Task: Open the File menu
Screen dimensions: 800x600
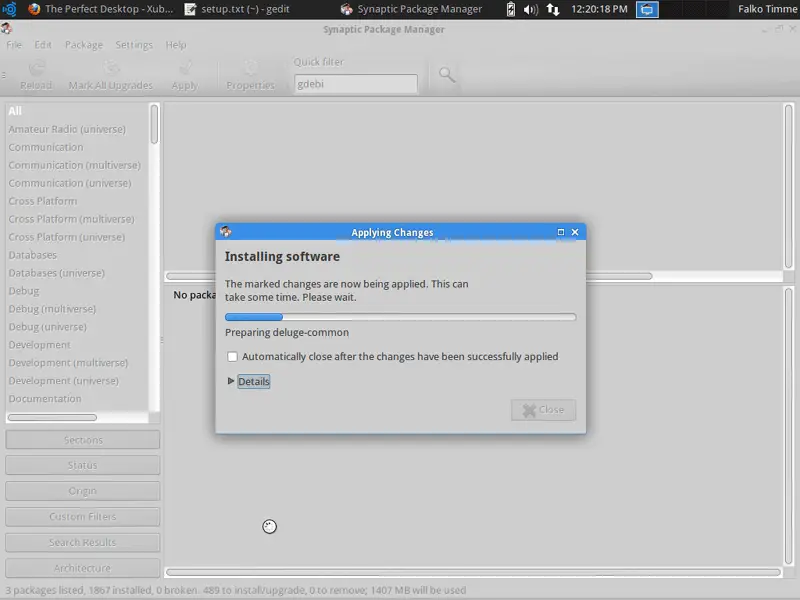Action: coord(14,45)
